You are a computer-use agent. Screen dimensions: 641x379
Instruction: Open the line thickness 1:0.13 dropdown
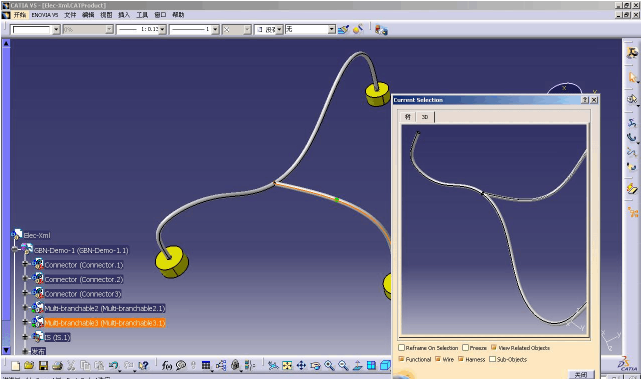162,29
